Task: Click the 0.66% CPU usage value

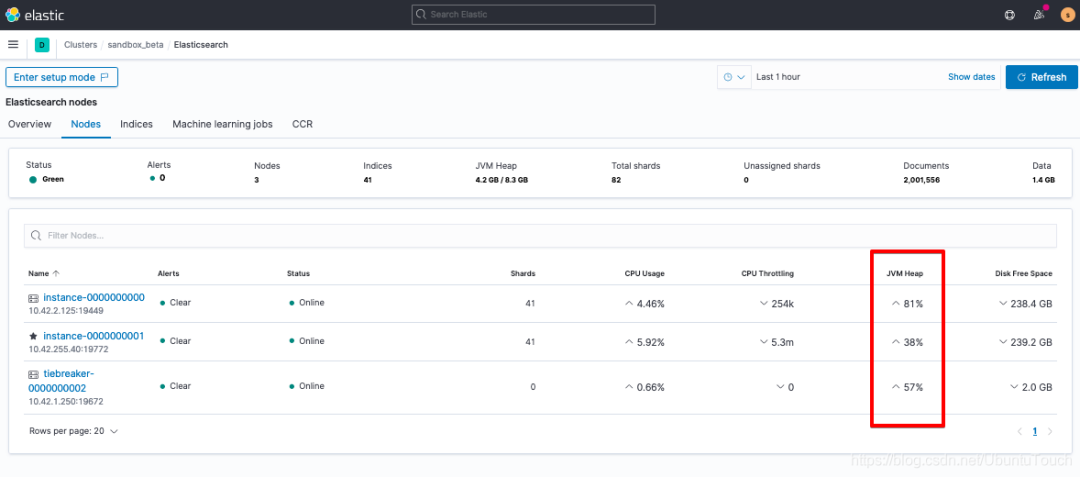Action: click(651, 387)
